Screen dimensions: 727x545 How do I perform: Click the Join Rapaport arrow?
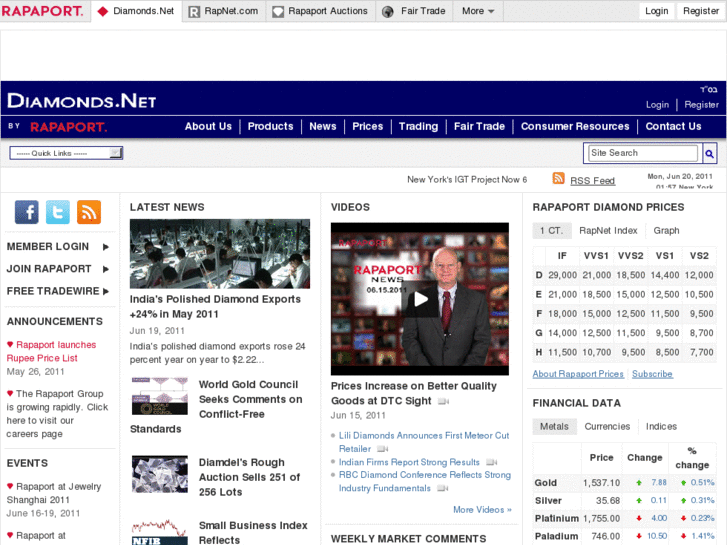[x=106, y=269]
